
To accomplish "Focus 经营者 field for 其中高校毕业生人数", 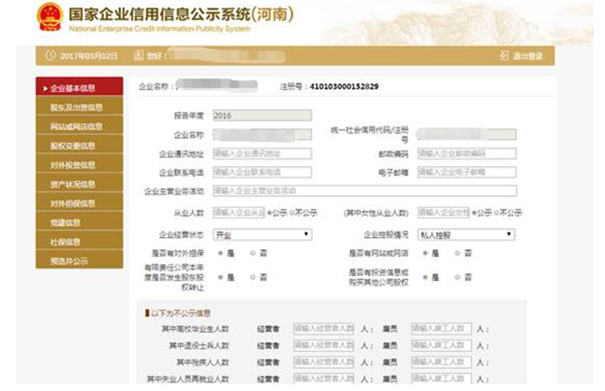I will 324,328.
